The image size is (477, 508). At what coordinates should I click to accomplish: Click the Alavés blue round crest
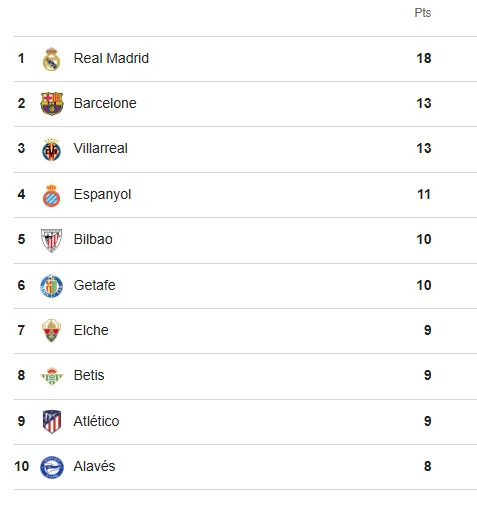click(52, 467)
